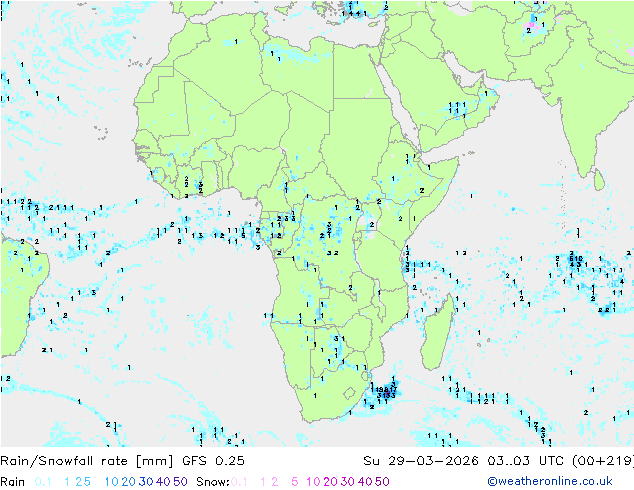Select the magenta 20 snow legend value
This screenshot has height=490, width=634.
[x=330, y=482]
